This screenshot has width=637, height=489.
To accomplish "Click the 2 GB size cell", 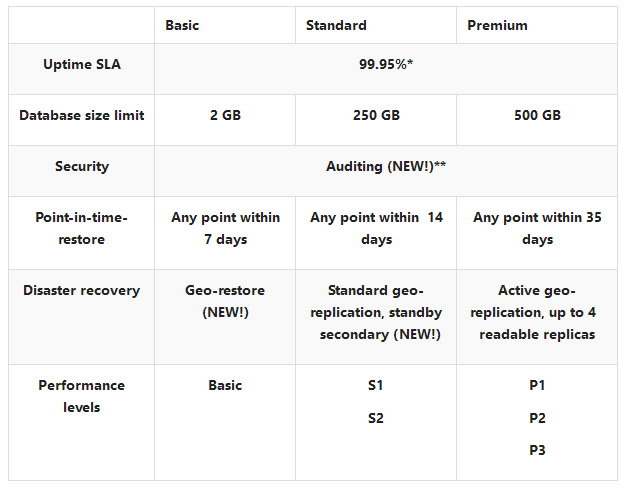I will [x=225, y=115].
